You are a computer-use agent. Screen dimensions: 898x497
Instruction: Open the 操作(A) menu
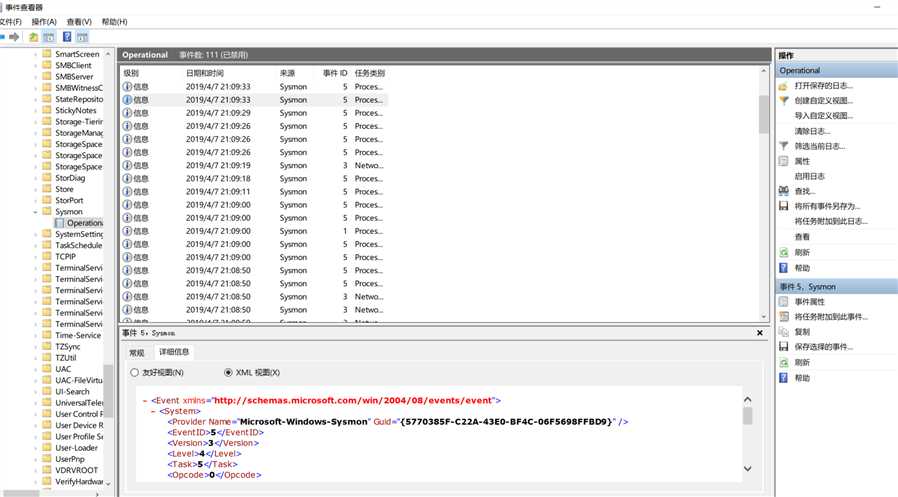click(44, 22)
